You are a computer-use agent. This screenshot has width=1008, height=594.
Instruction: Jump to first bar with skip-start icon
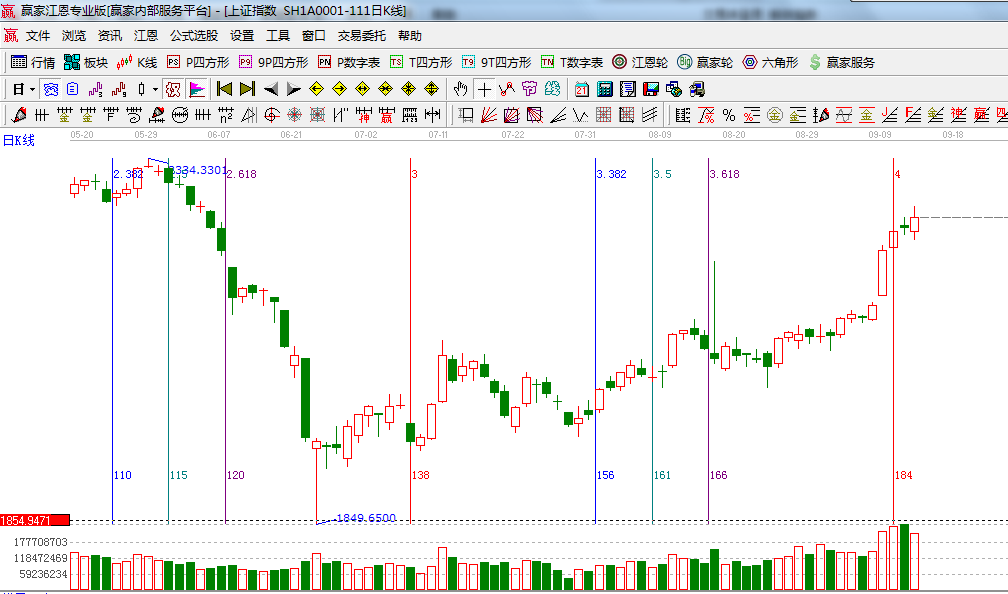click(x=224, y=89)
